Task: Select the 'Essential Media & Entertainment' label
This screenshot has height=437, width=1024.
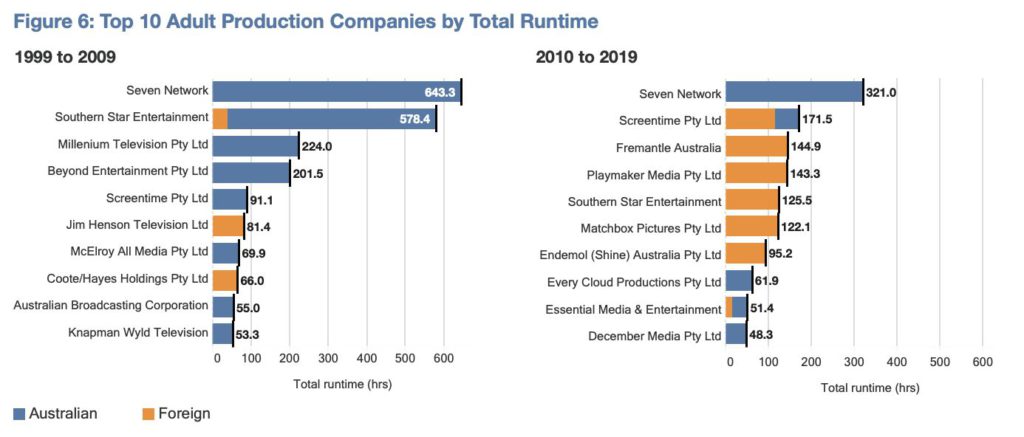Action: click(633, 310)
